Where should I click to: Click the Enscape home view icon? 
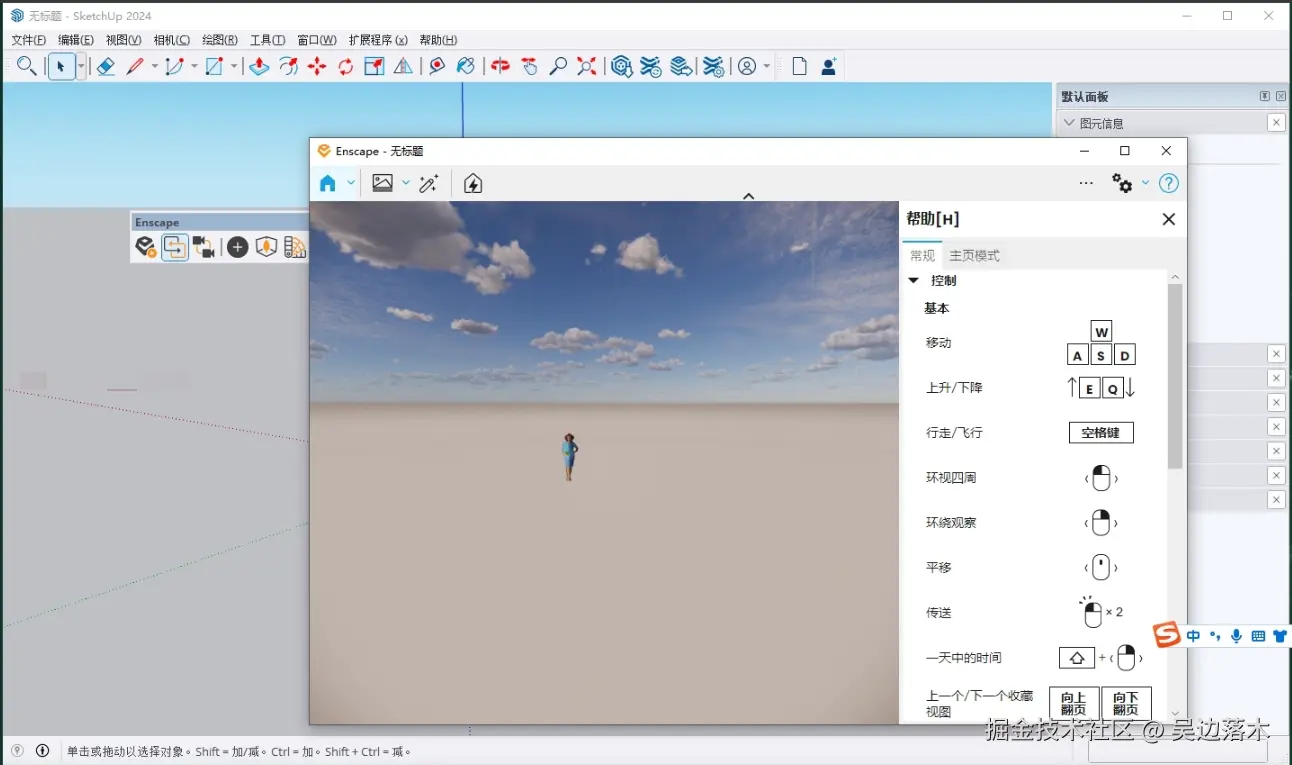[x=328, y=183]
